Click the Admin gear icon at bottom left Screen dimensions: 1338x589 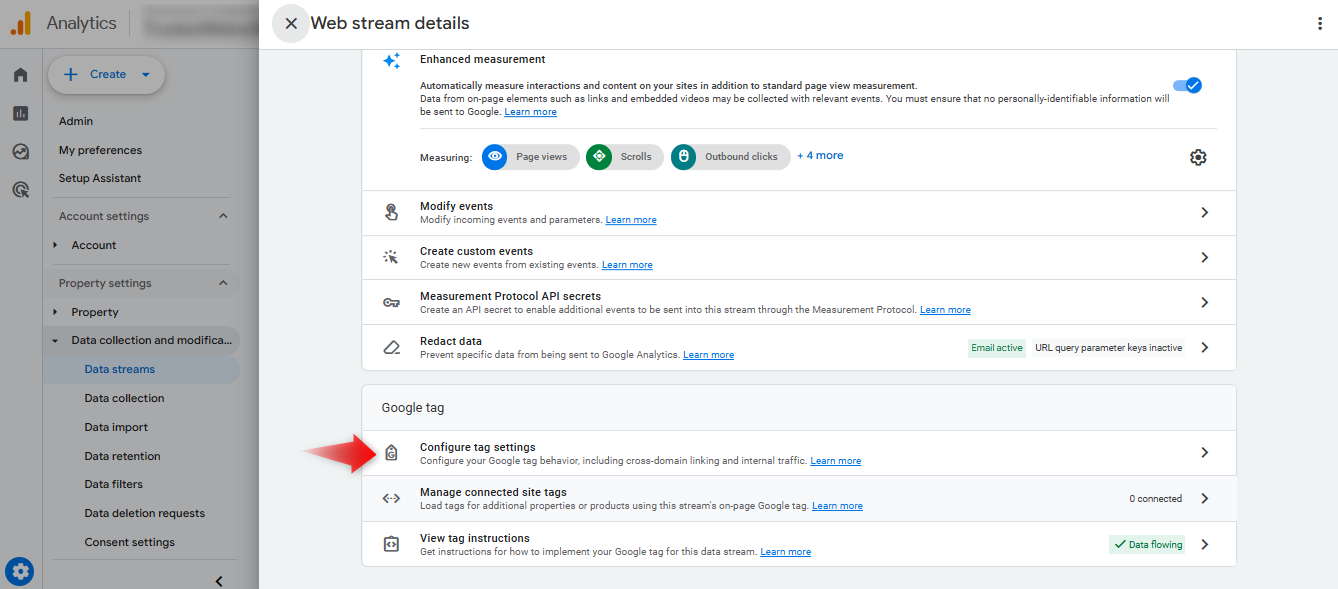point(20,572)
